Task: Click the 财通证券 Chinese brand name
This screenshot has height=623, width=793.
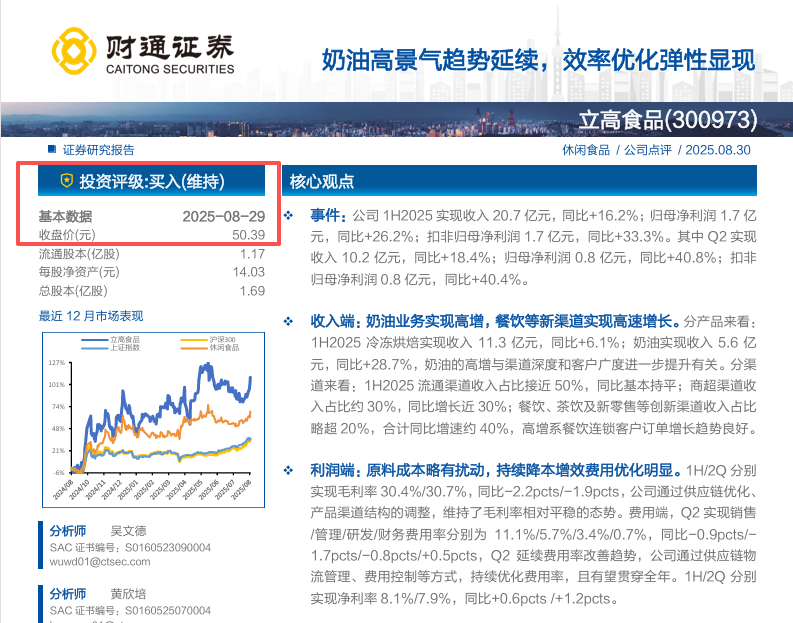Action: (x=170, y=47)
